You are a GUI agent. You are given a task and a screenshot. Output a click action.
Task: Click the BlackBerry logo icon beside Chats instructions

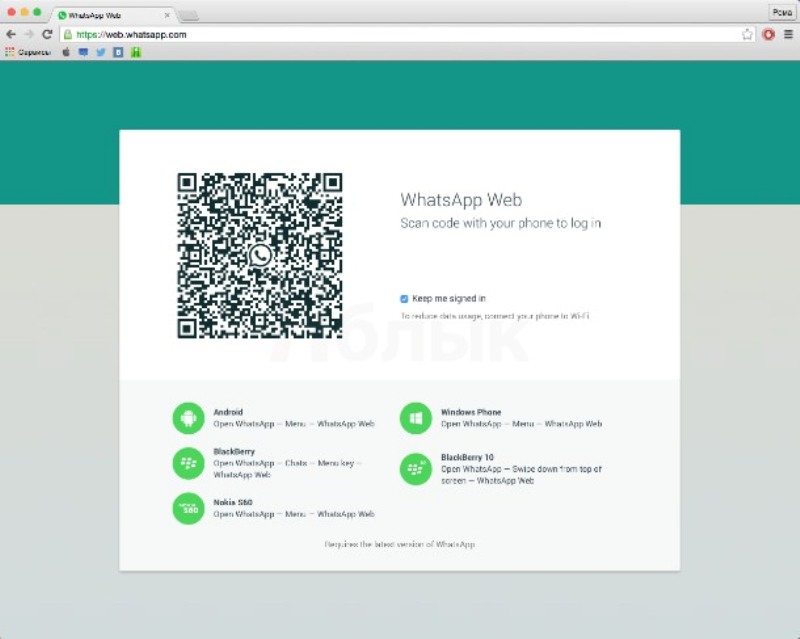pos(188,463)
